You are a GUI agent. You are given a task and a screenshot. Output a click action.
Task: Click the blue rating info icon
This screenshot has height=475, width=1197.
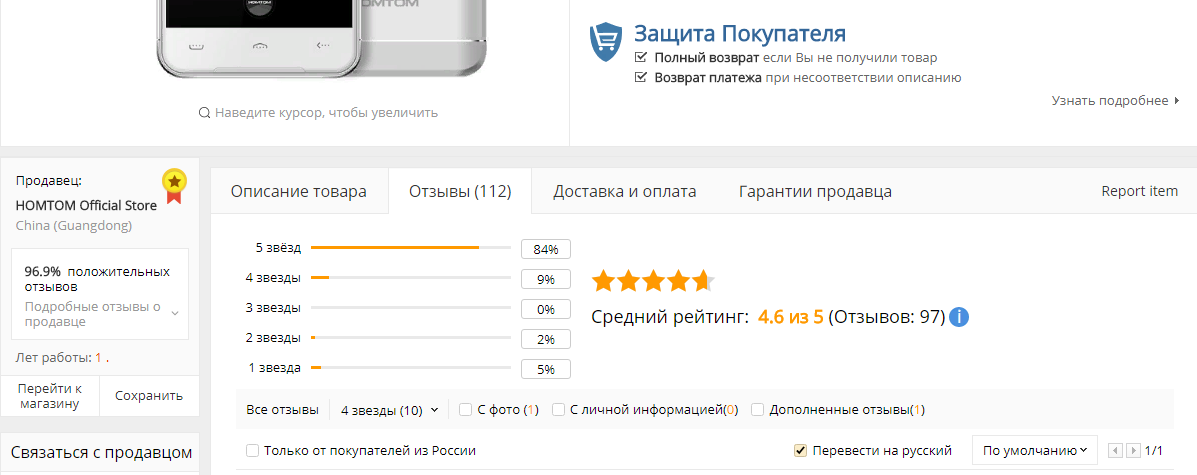click(x=959, y=318)
